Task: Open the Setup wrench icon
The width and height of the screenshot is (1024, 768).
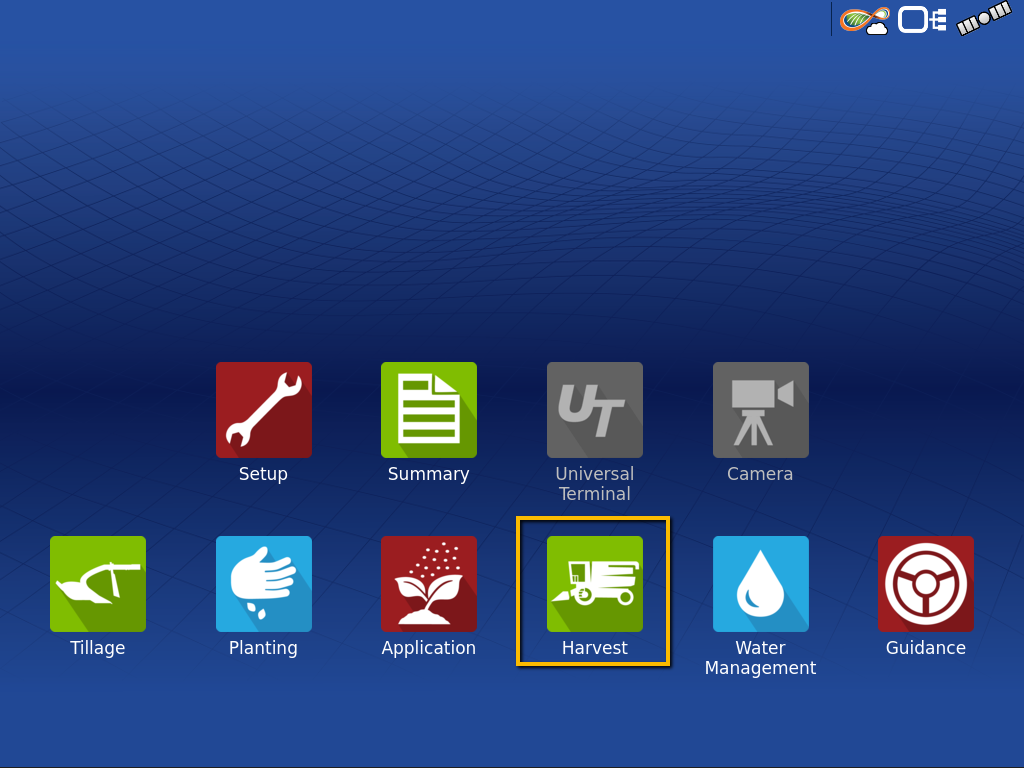Action: tap(264, 410)
